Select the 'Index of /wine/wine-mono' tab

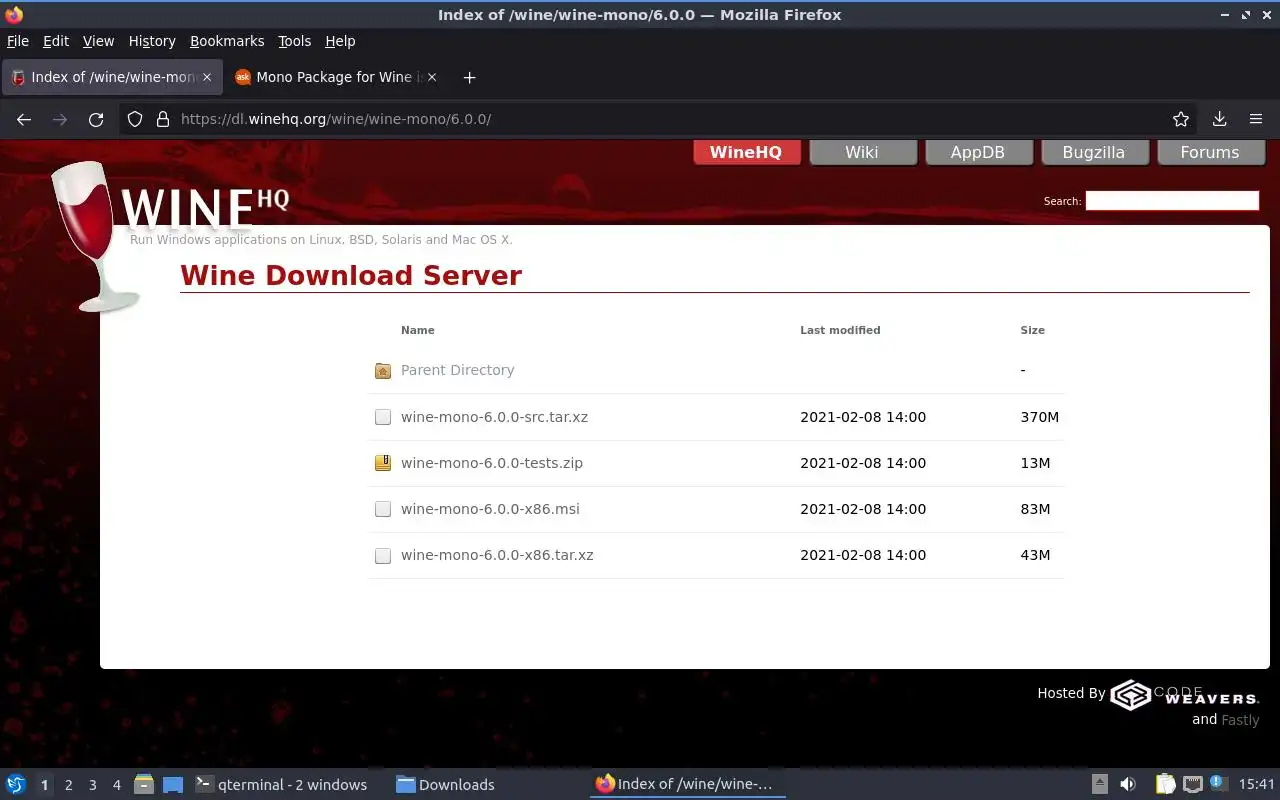111,77
